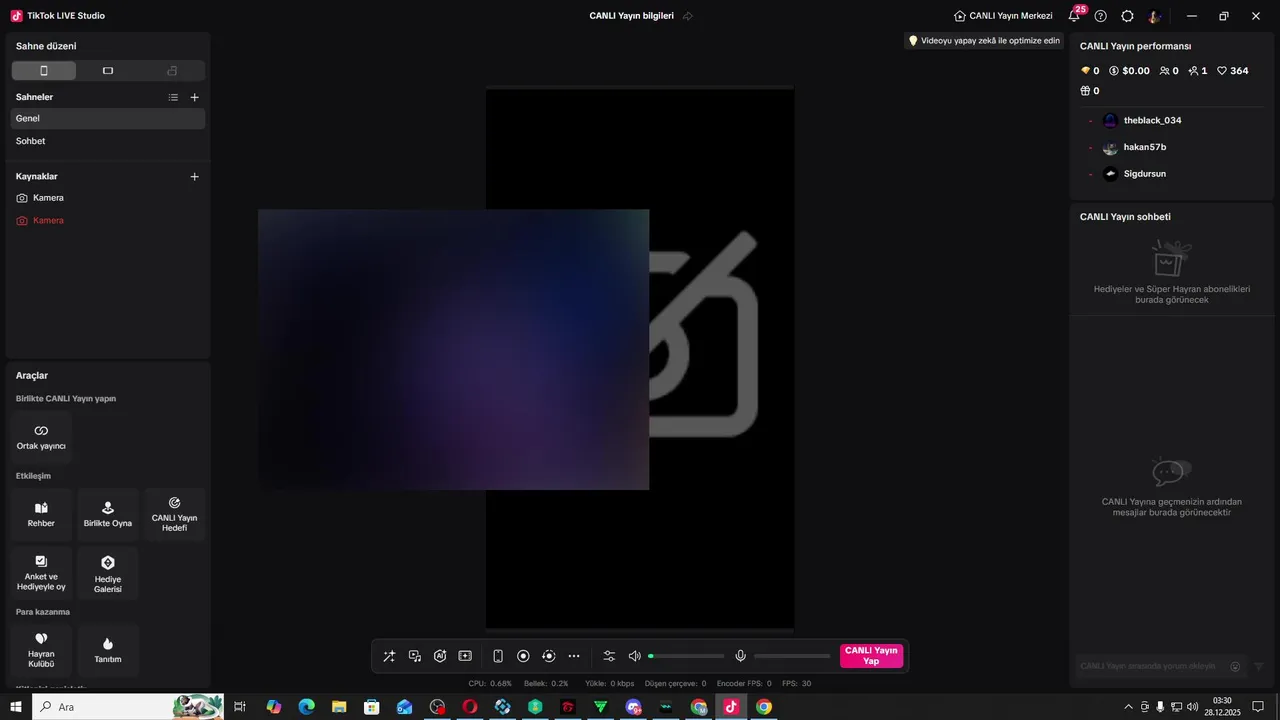Select viewer Sigdursun

click(x=1144, y=174)
